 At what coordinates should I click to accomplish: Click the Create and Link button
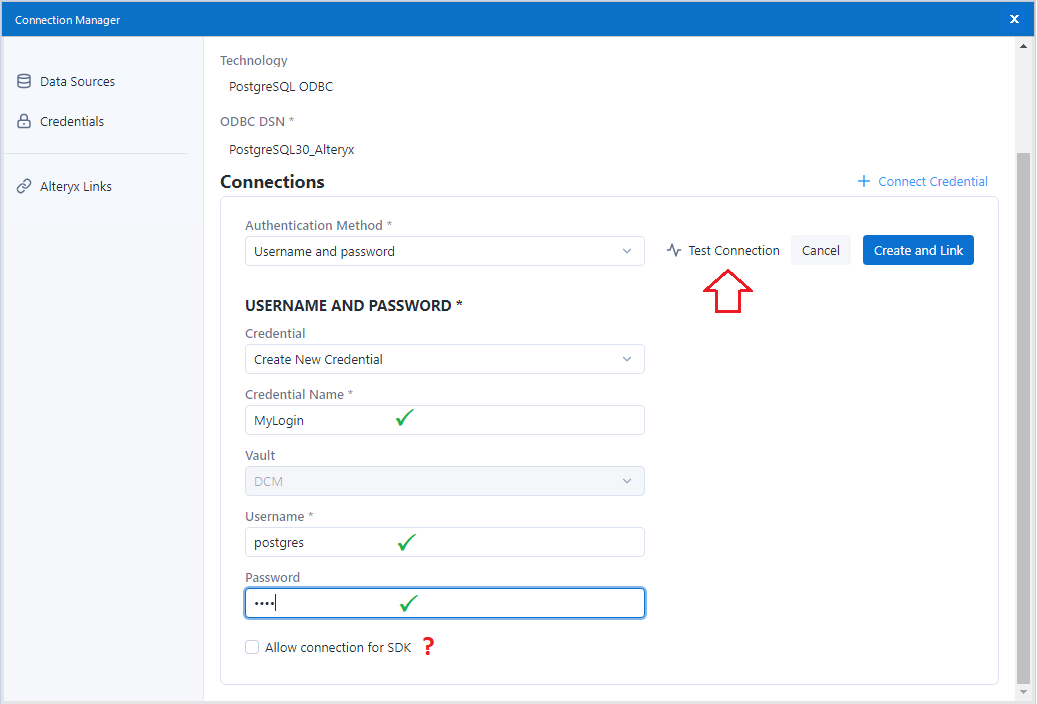[x=918, y=249]
